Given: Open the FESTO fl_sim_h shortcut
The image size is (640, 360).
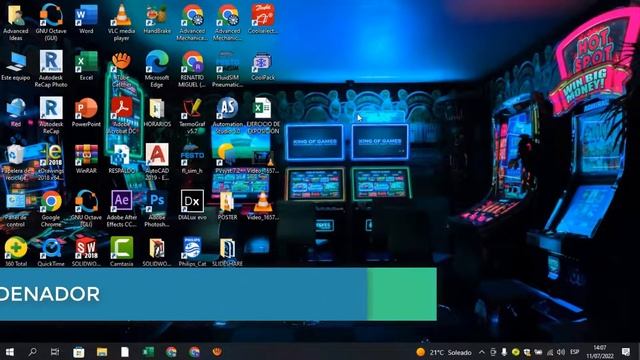Looking at the screenshot, I should (192, 159).
